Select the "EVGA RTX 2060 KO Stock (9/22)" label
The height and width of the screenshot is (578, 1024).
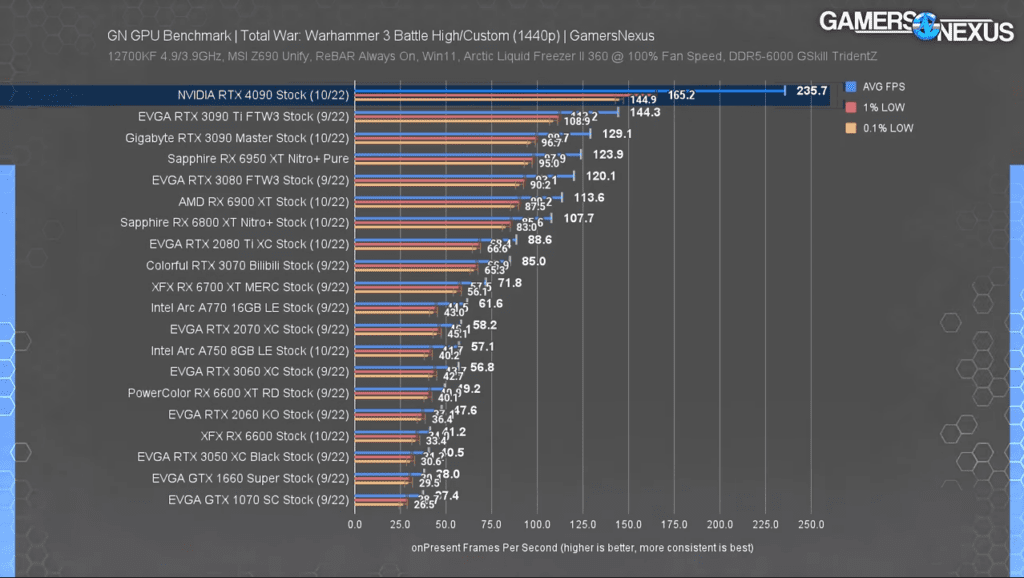pos(259,415)
